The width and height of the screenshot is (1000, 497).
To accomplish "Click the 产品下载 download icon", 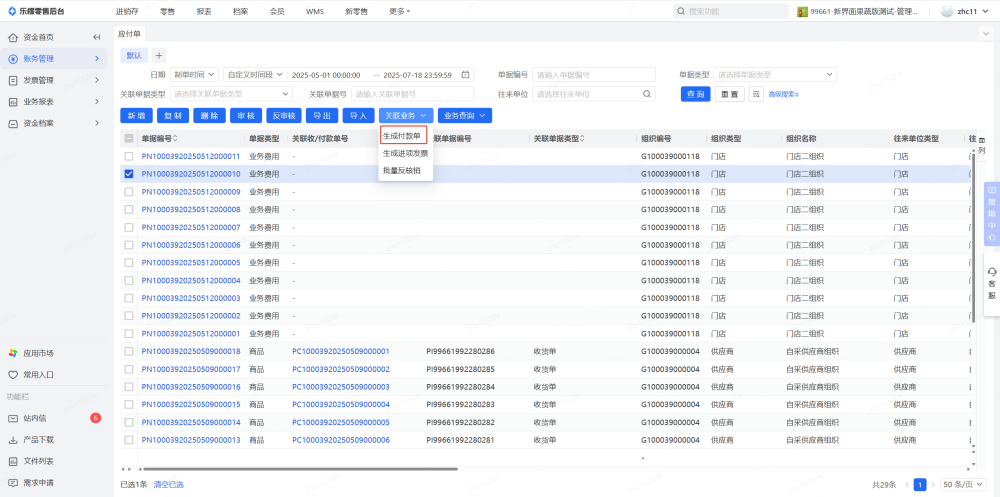I will [x=13, y=440].
